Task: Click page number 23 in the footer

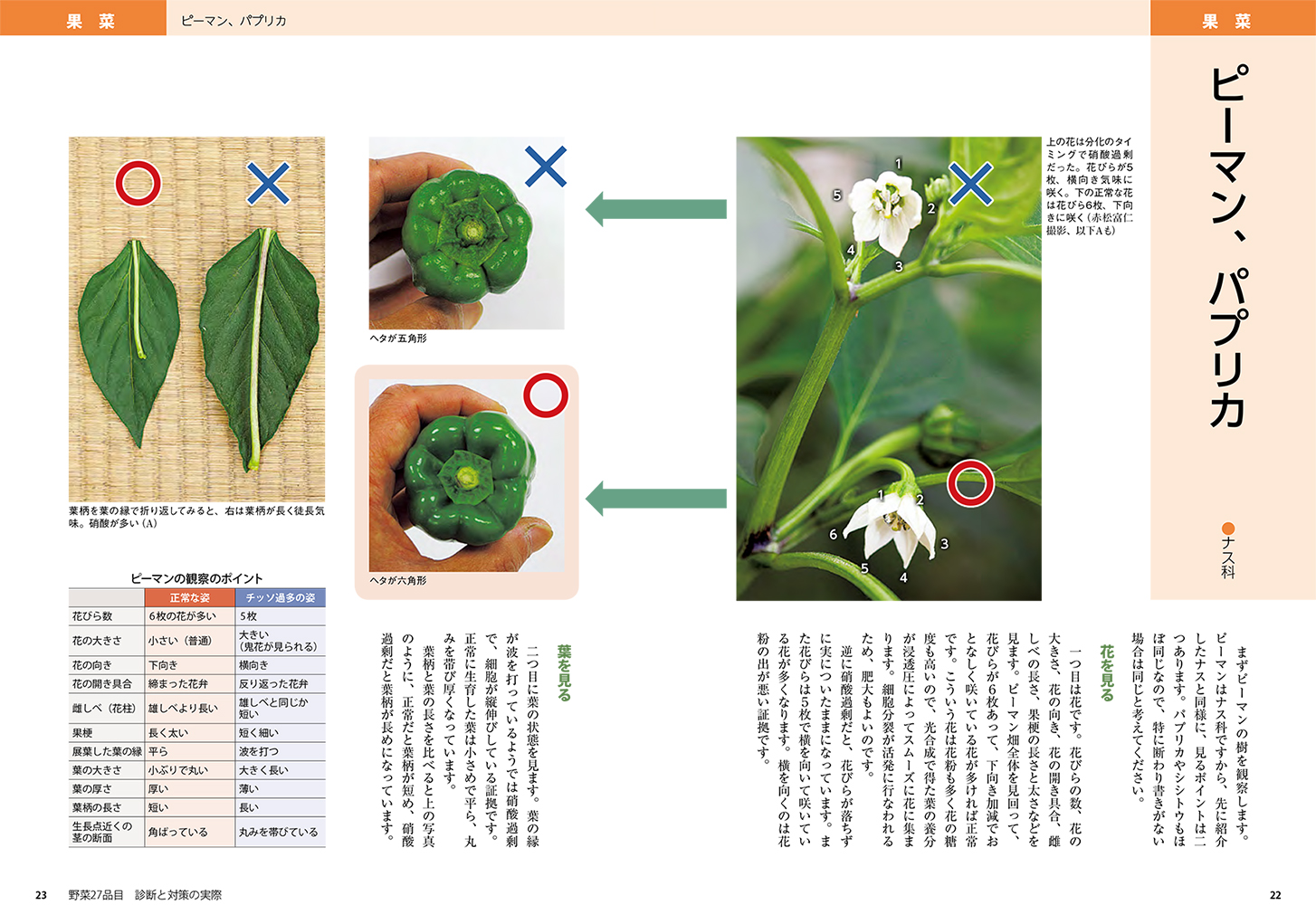Action: pos(41,895)
